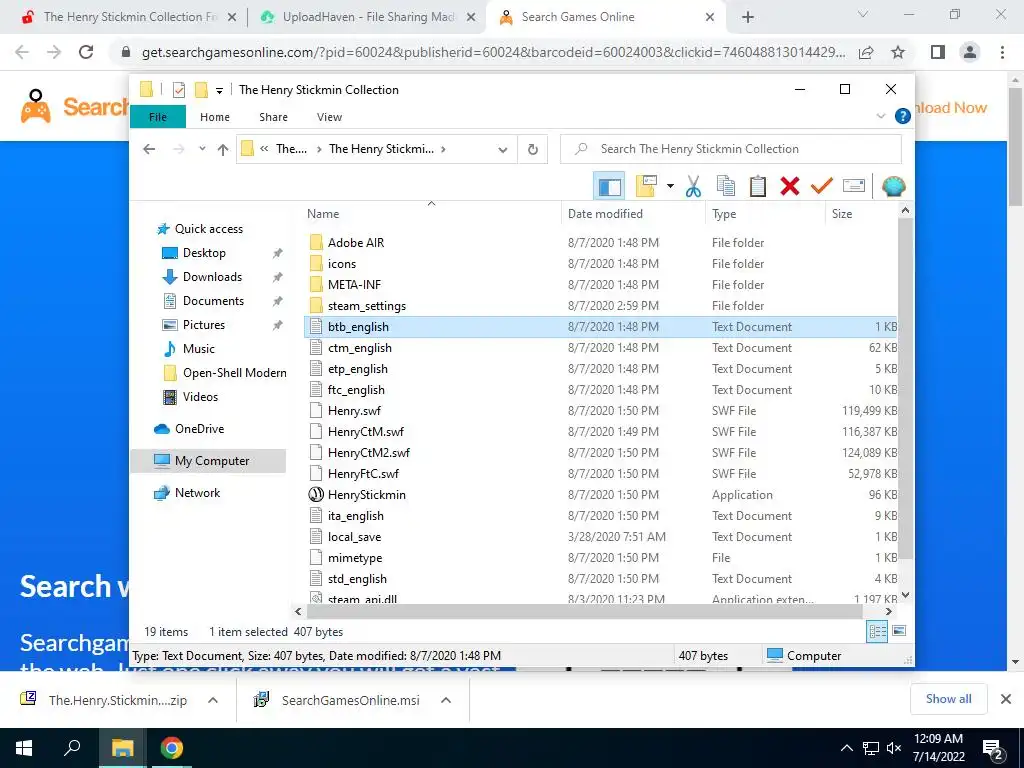The width and height of the screenshot is (1024, 768).
Task: Paste using the clipboard toolbar icon
Action: (x=758, y=187)
